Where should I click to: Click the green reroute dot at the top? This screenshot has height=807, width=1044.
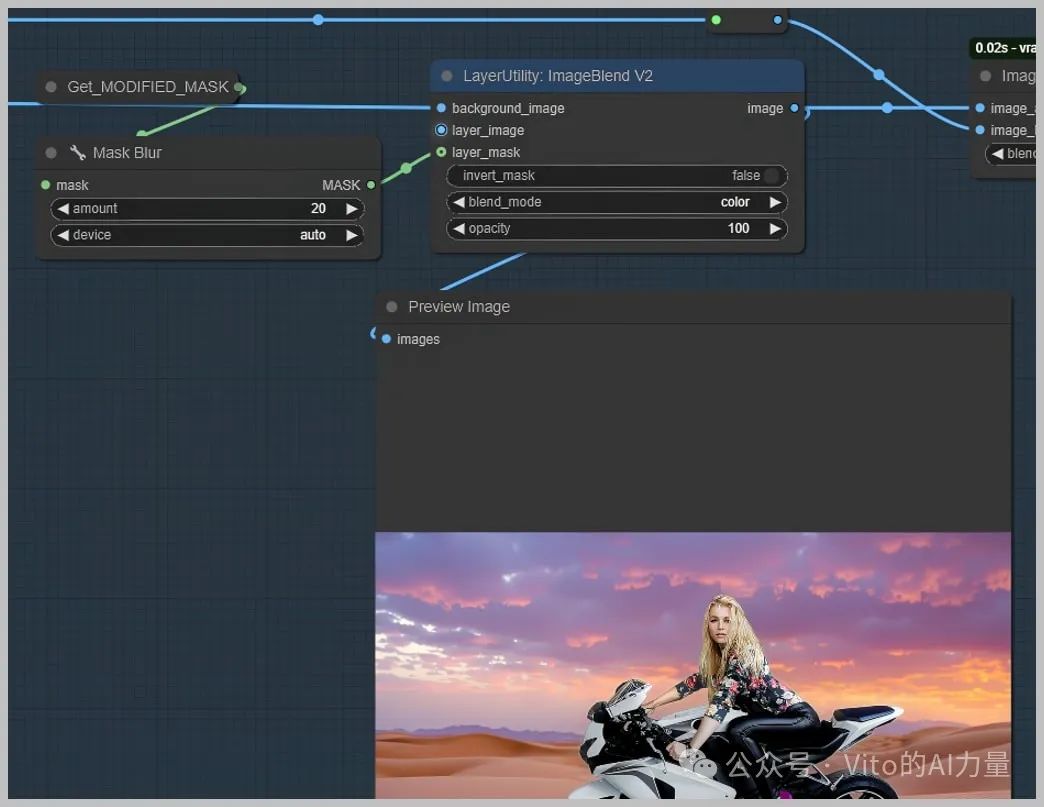[716, 20]
